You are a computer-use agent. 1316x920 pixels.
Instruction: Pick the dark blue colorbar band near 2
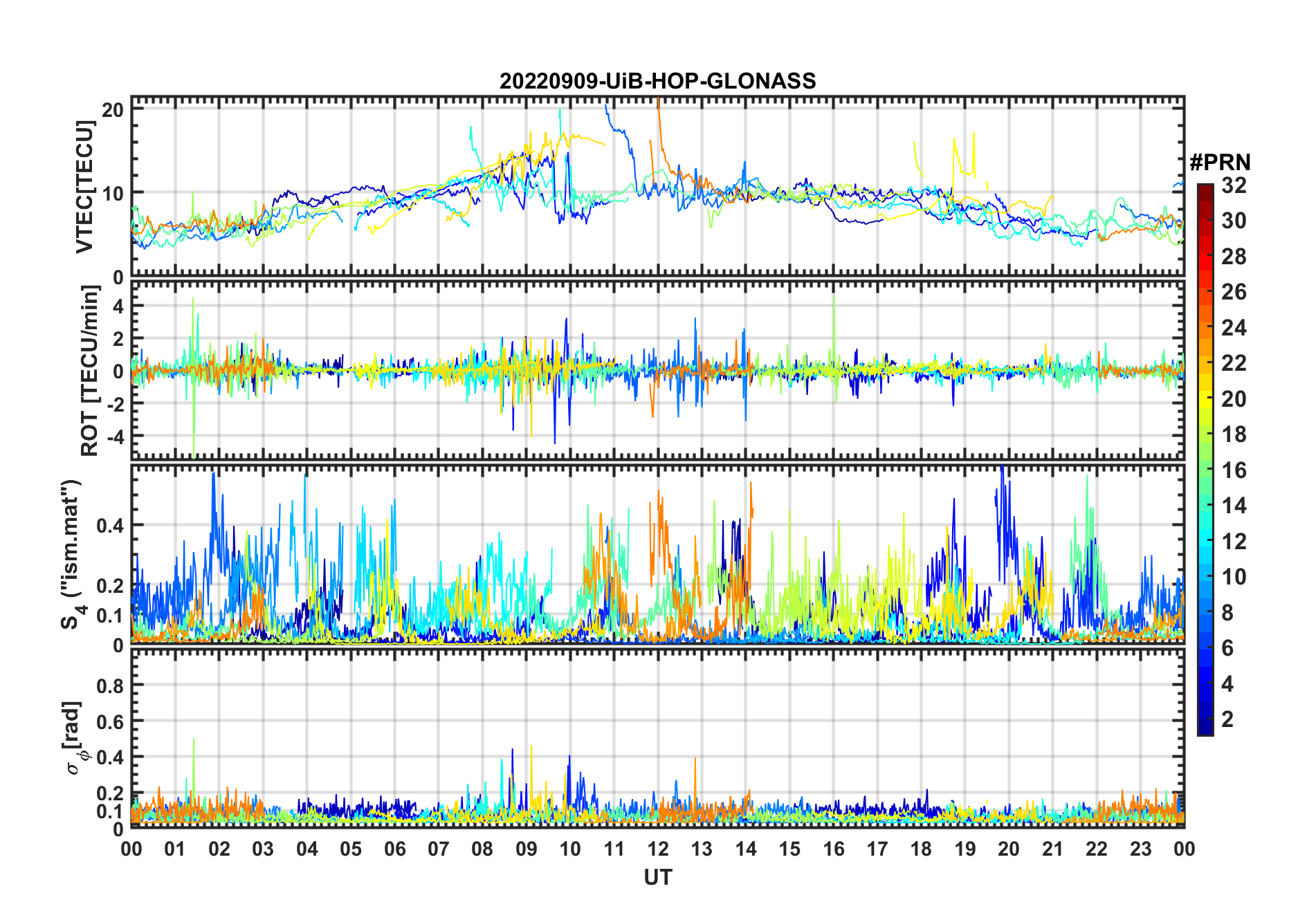click(1205, 719)
